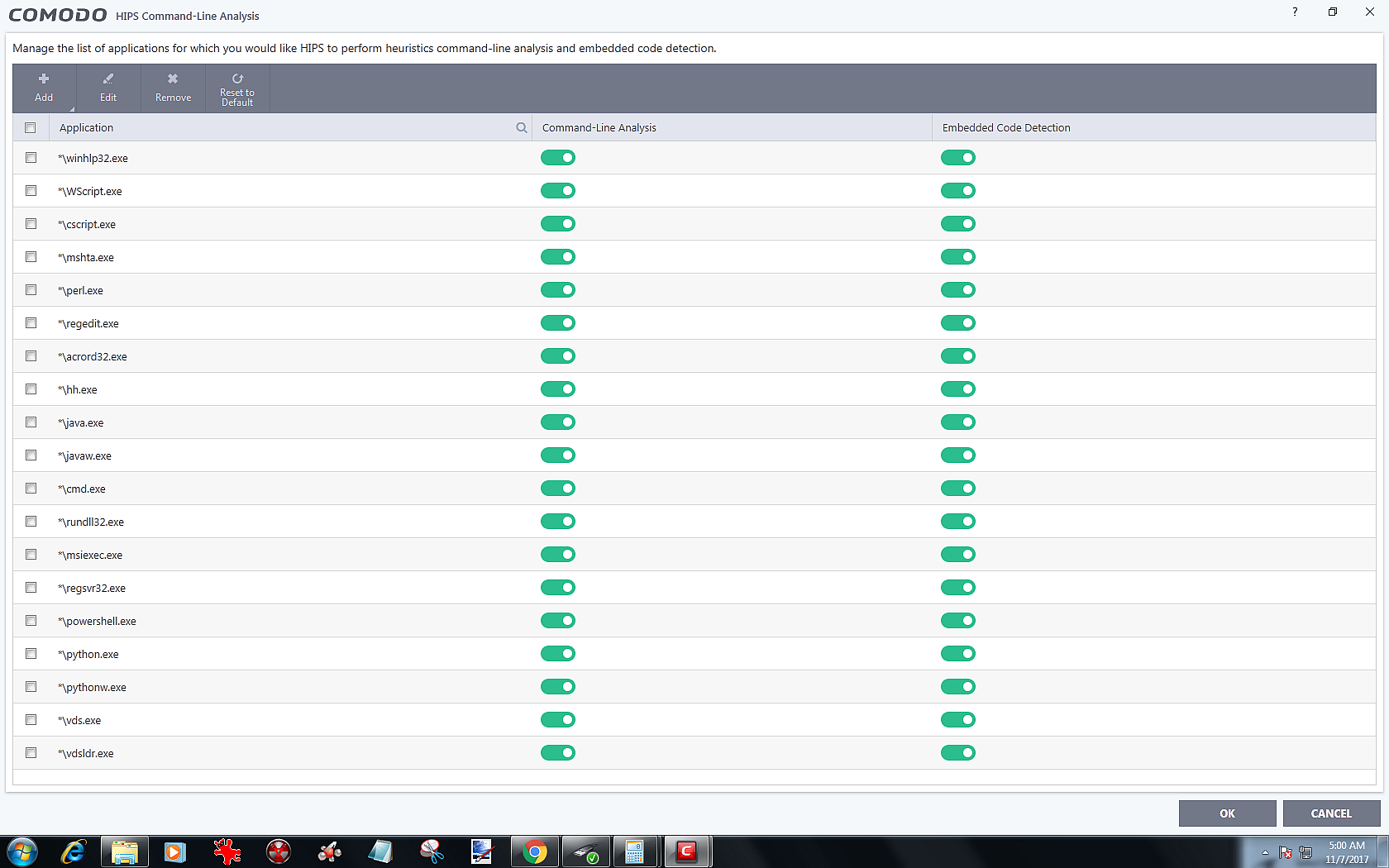
Task: Click the red radiation icon in the taskbar
Action: (x=279, y=851)
